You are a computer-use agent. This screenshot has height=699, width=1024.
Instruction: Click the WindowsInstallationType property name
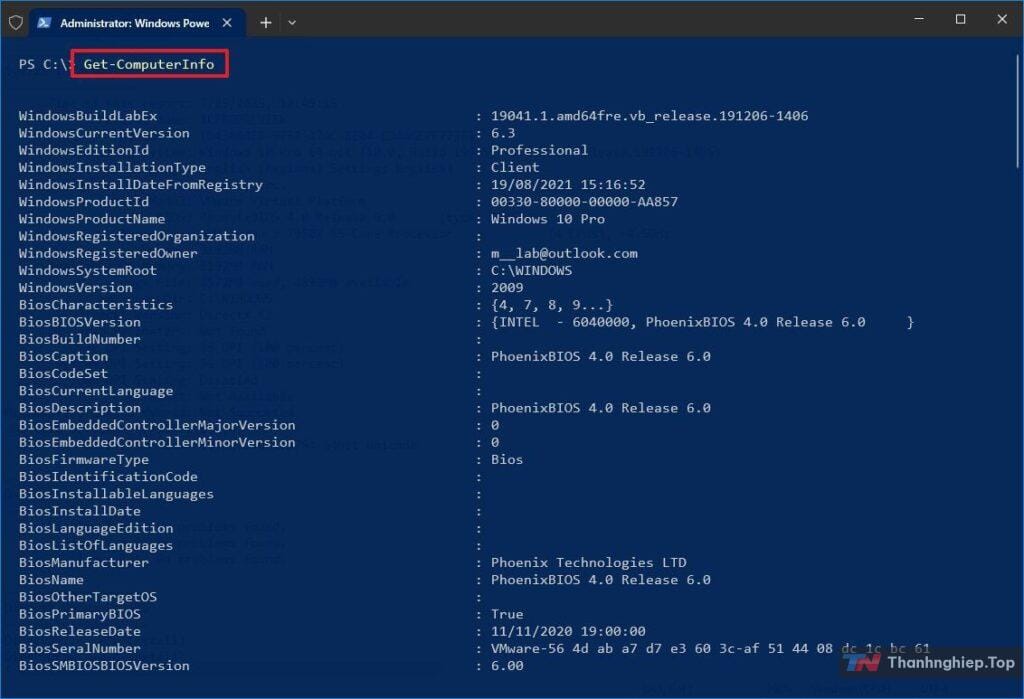tap(112, 167)
